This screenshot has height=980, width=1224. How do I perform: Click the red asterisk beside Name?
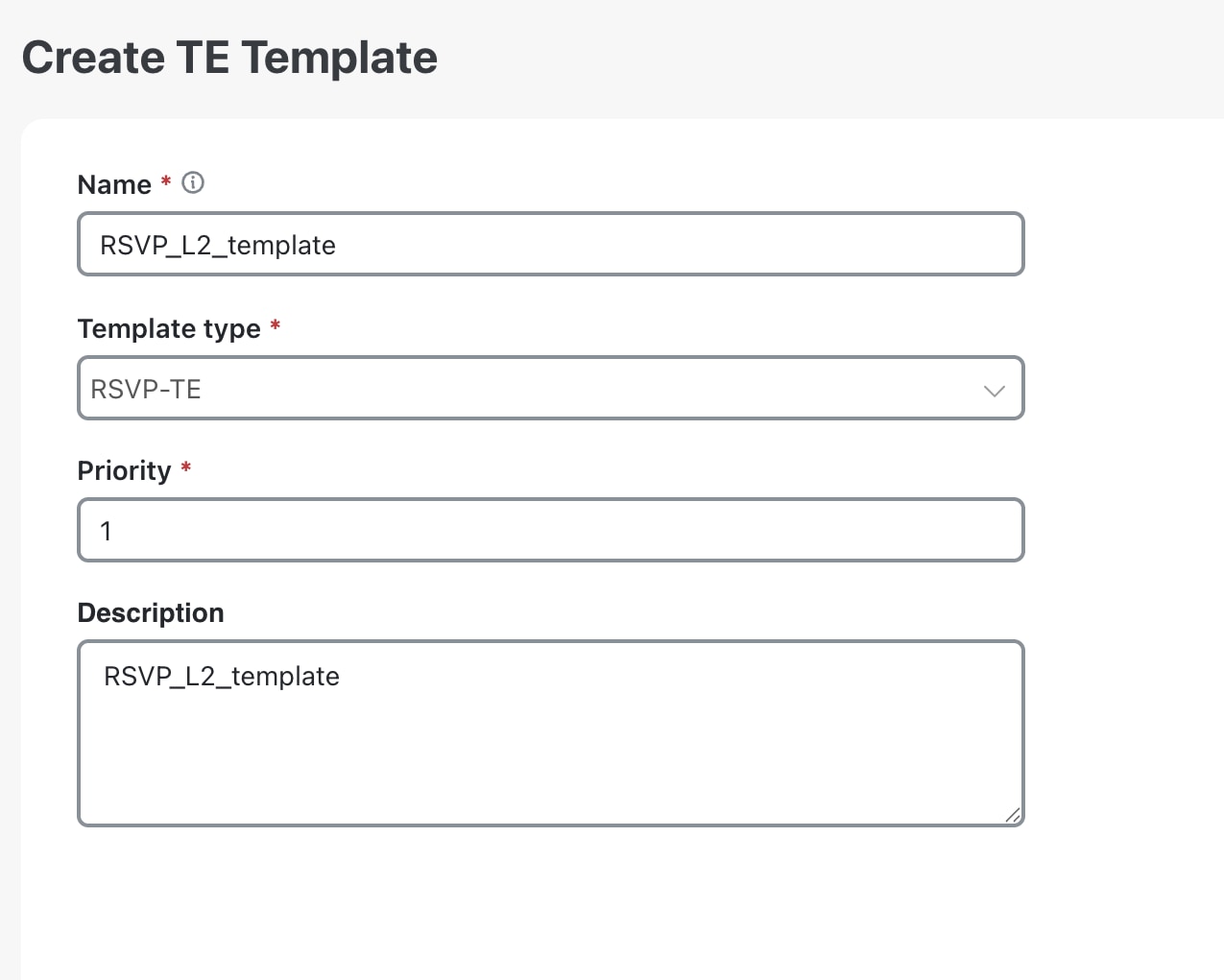tap(165, 182)
